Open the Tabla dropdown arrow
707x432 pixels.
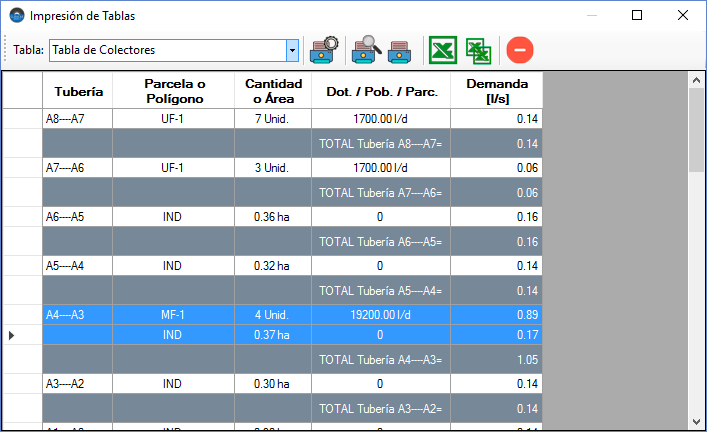pyautogui.click(x=292, y=50)
